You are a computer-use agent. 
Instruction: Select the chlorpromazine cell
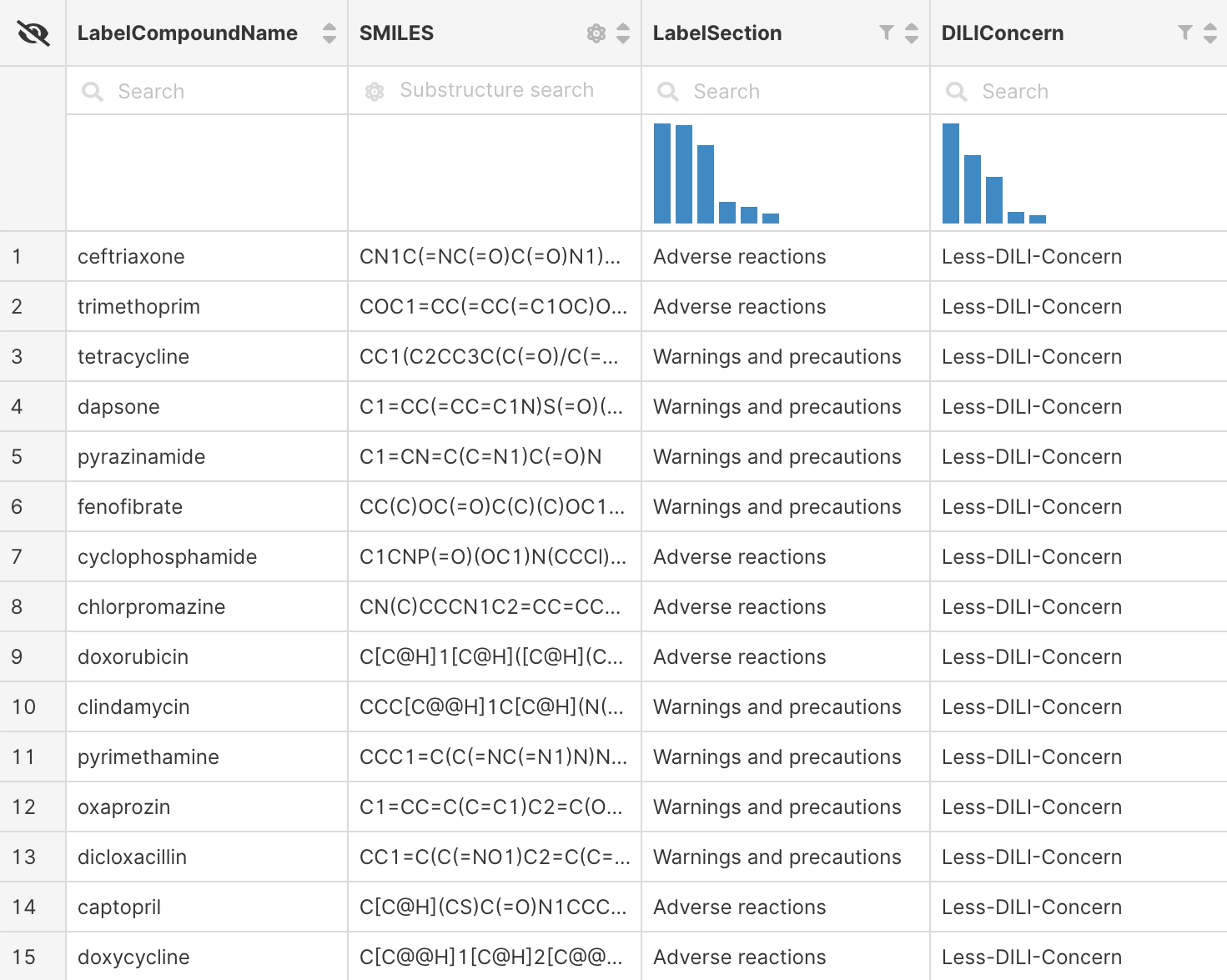pyautogui.click(x=207, y=606)
